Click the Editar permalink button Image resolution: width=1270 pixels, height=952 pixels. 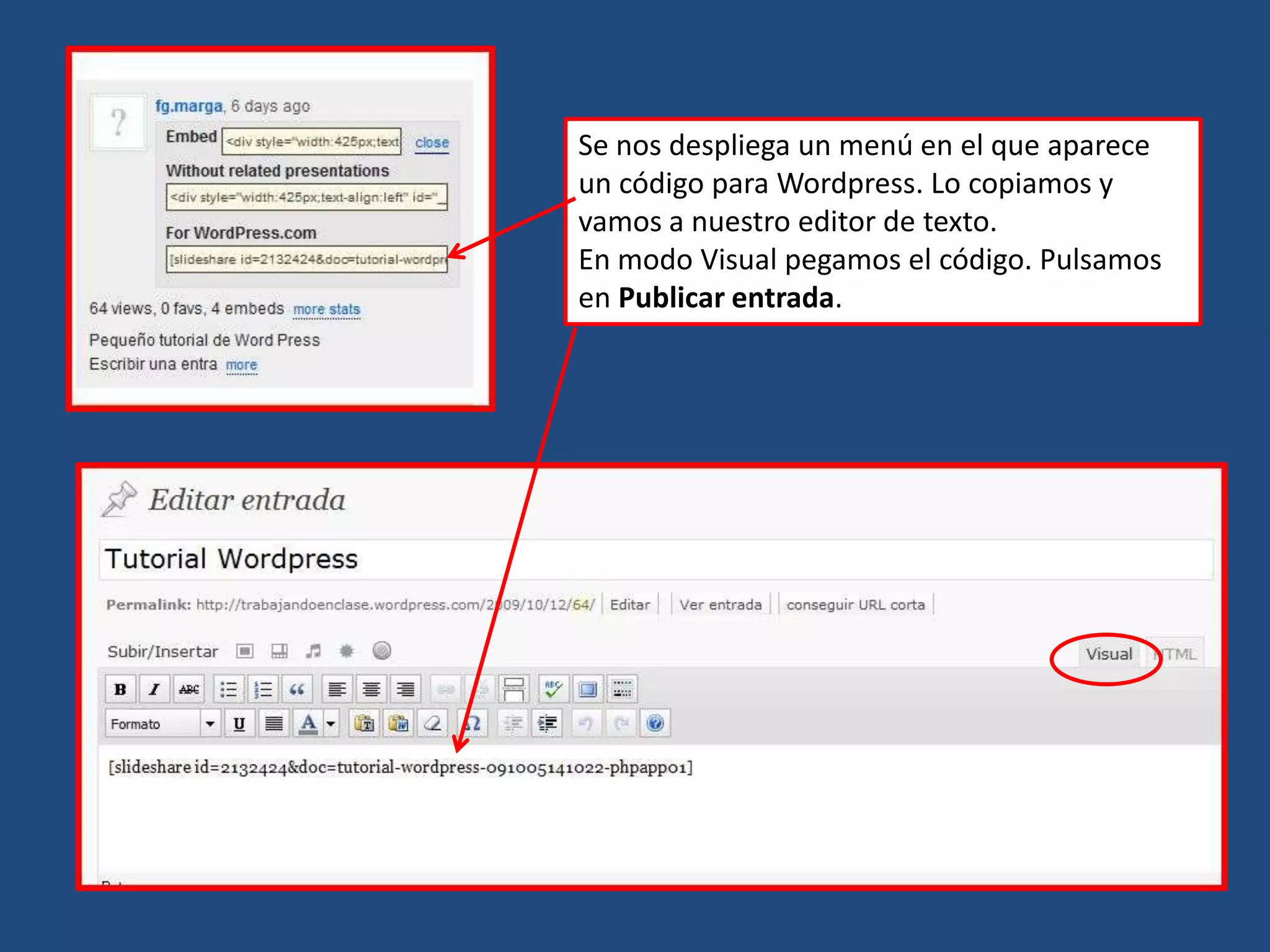coord(630,604)
